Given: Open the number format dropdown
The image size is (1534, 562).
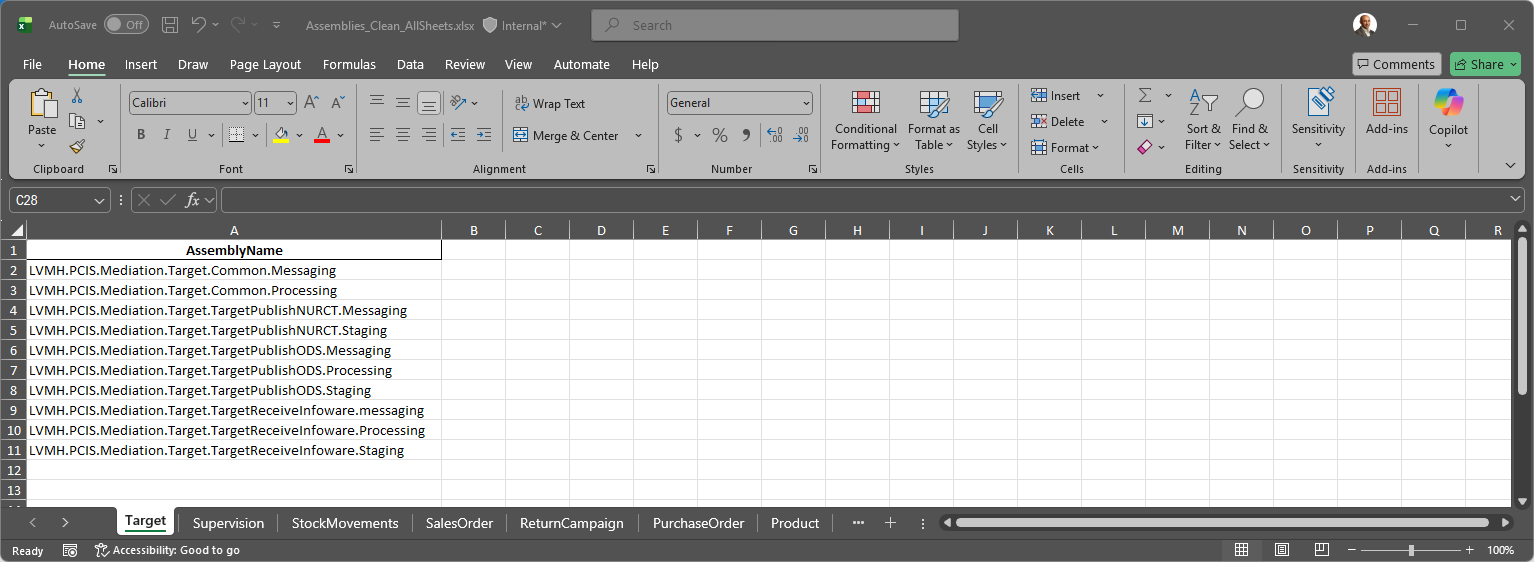Looking at the screenshot, I should (x=806, y=103).
